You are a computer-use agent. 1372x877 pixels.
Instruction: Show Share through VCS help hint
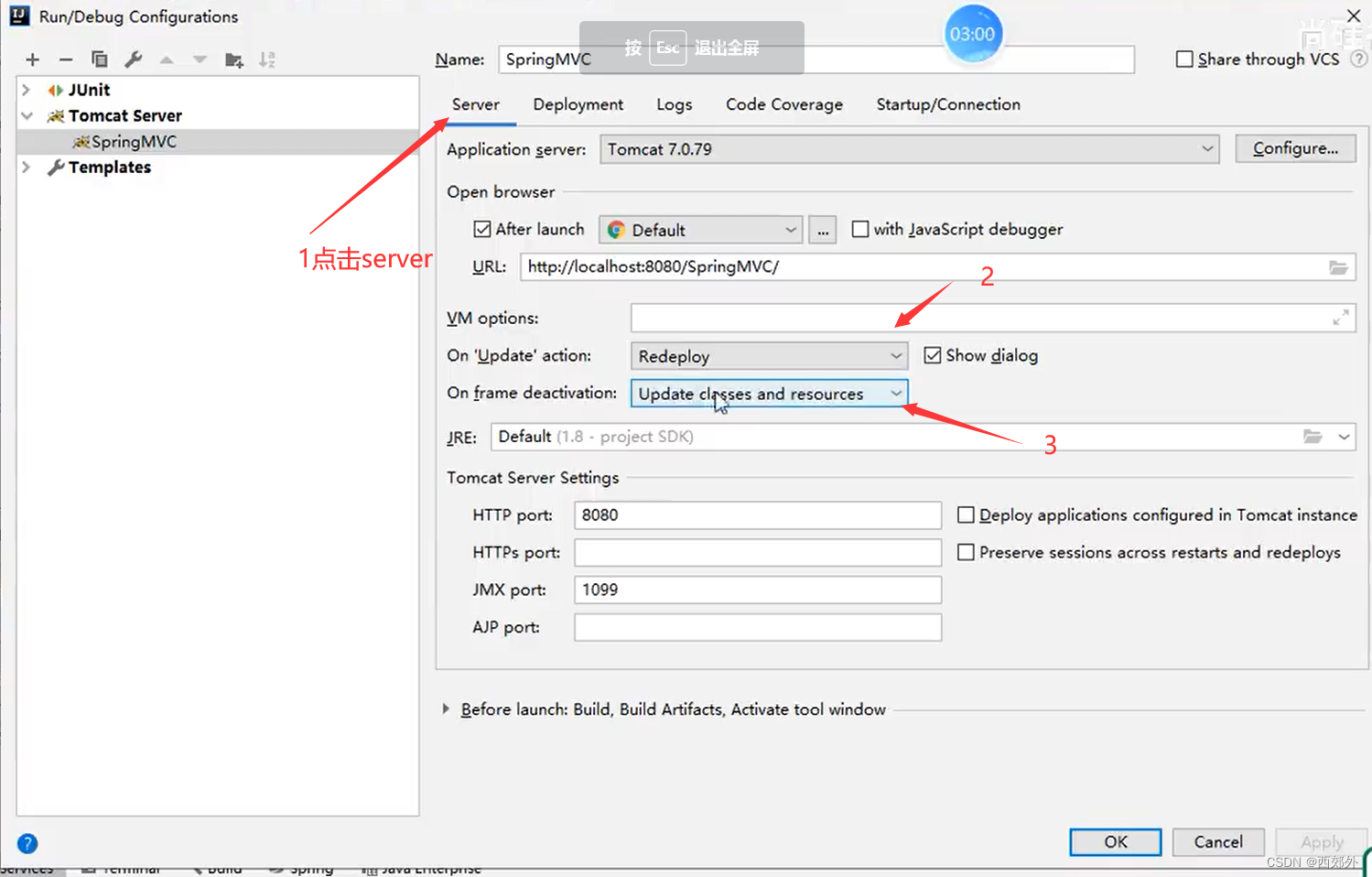coord(1359,59)
